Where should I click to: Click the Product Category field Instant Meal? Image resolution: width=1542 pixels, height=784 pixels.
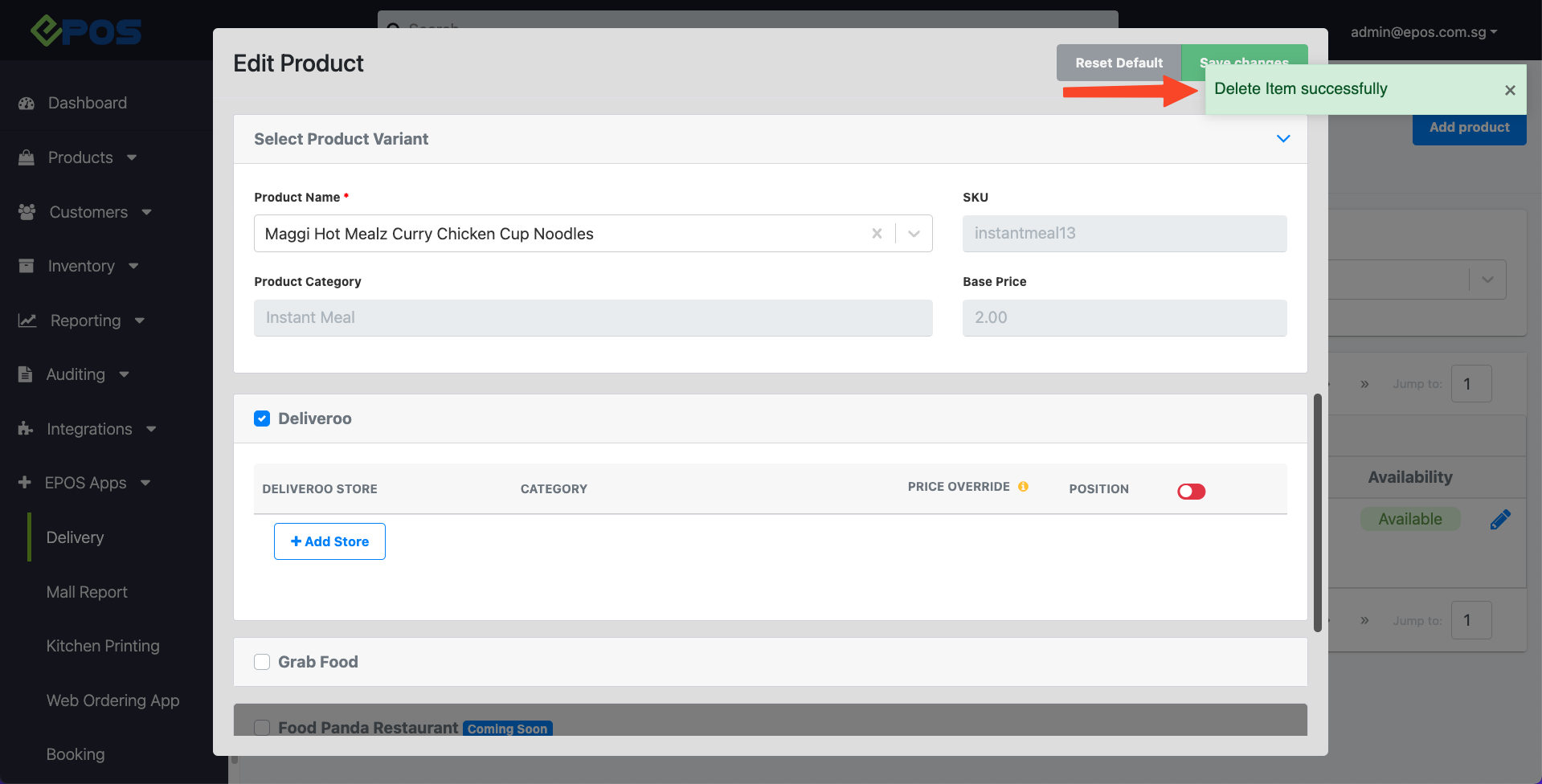tap(593, 318)
